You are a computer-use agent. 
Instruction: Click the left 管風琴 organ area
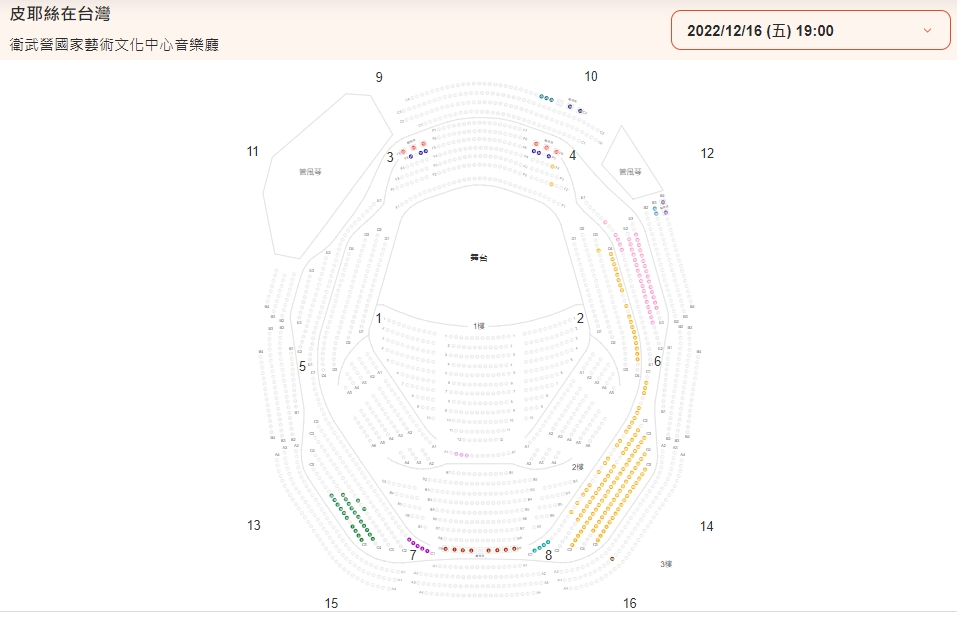tap(310, 172)
